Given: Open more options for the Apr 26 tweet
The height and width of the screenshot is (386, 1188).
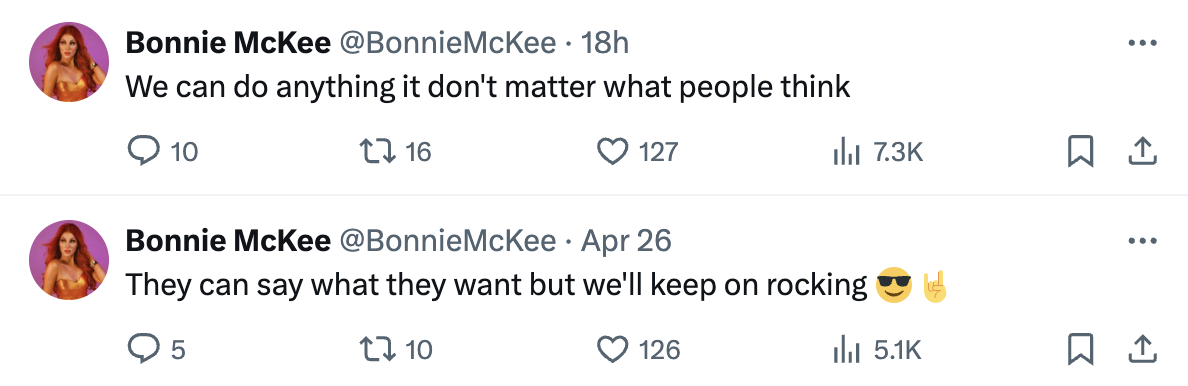Looking at the screenshot, I should coord(1142,241).
